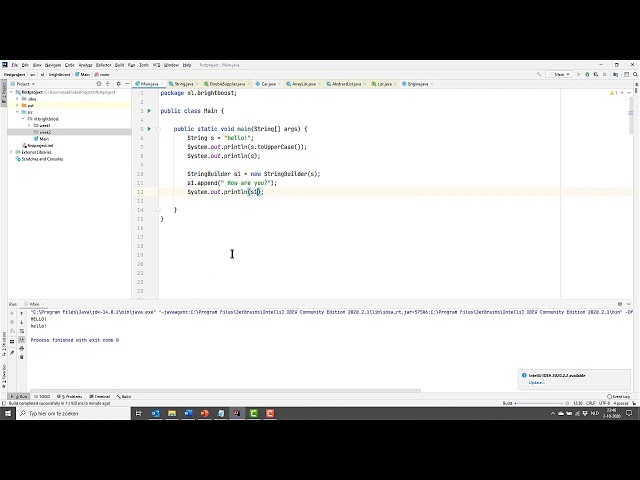Open PowerPoint from Windows taskbar
This screenshot has width=640, height=480.
click(204, 413)
